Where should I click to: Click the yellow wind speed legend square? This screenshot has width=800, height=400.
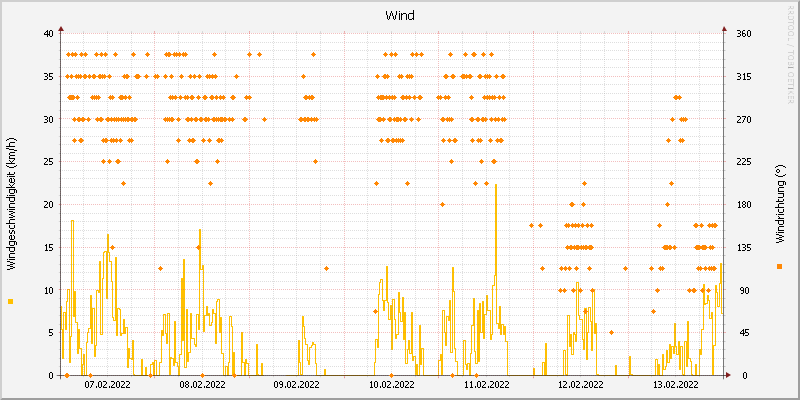click(x=11, y=302)
